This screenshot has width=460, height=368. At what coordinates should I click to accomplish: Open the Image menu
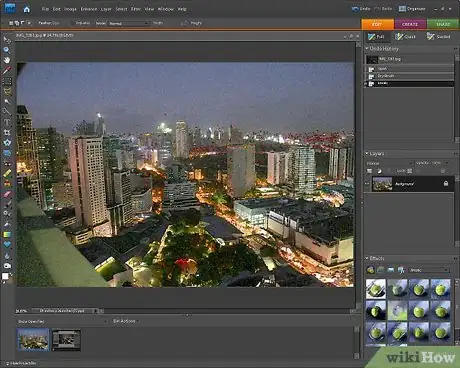(x=70, y=9)
